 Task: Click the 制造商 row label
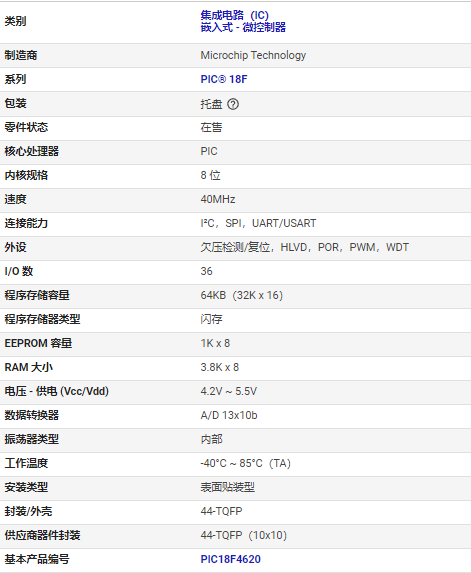pyautogui.click(x=21, y=55)
